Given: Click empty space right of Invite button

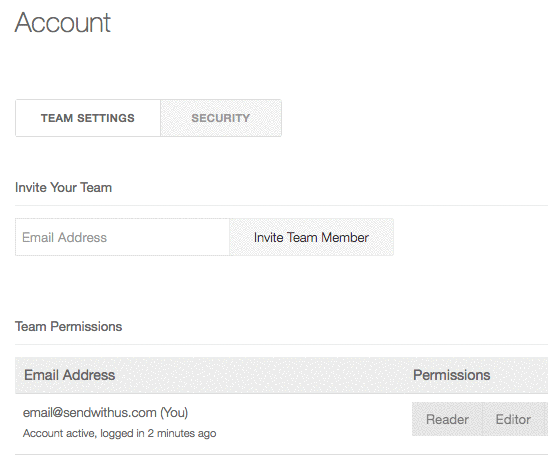Looking at the screenshot, I should pos(471,237).
